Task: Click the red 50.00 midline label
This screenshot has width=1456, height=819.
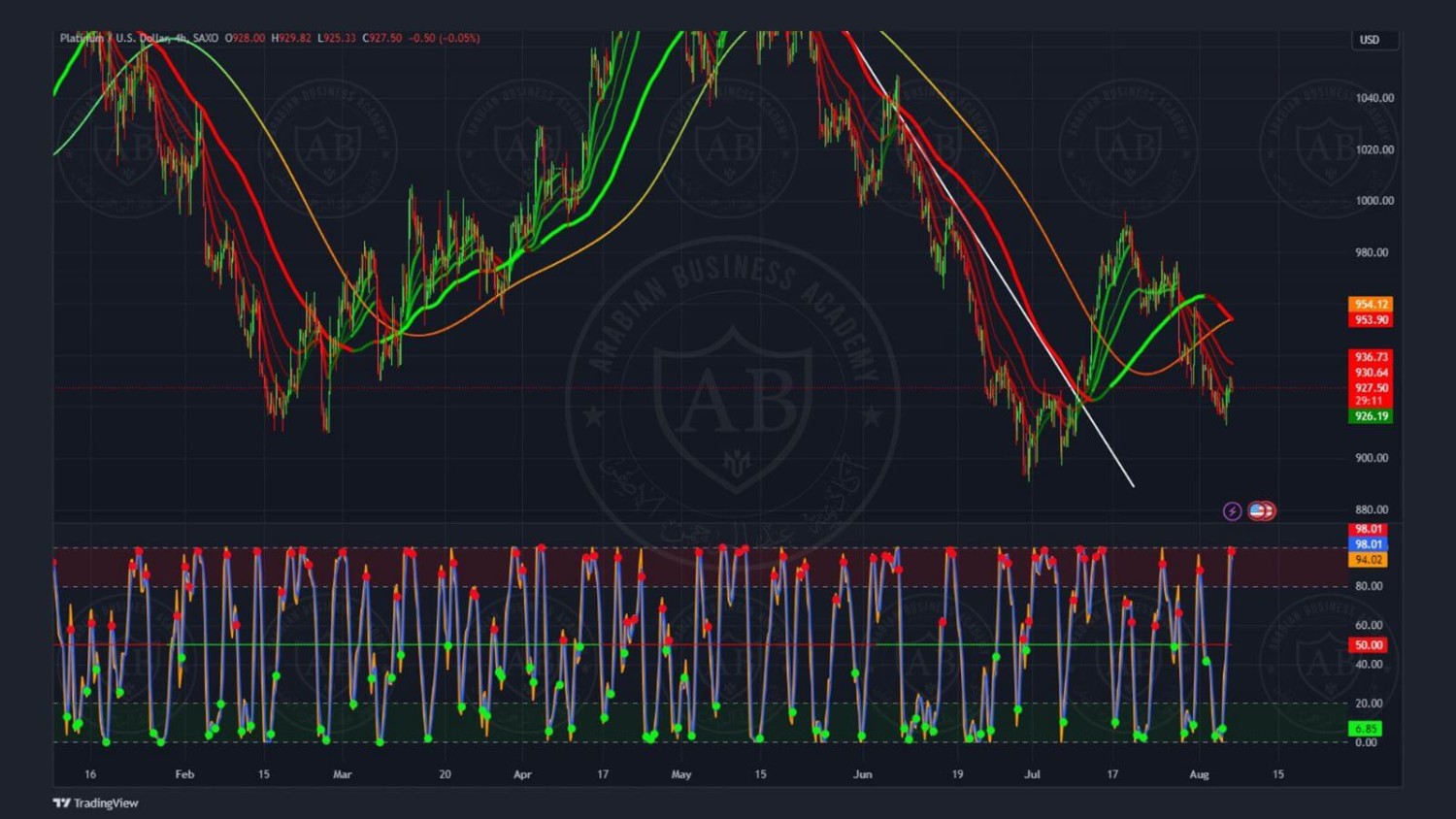Action: 1368,645
